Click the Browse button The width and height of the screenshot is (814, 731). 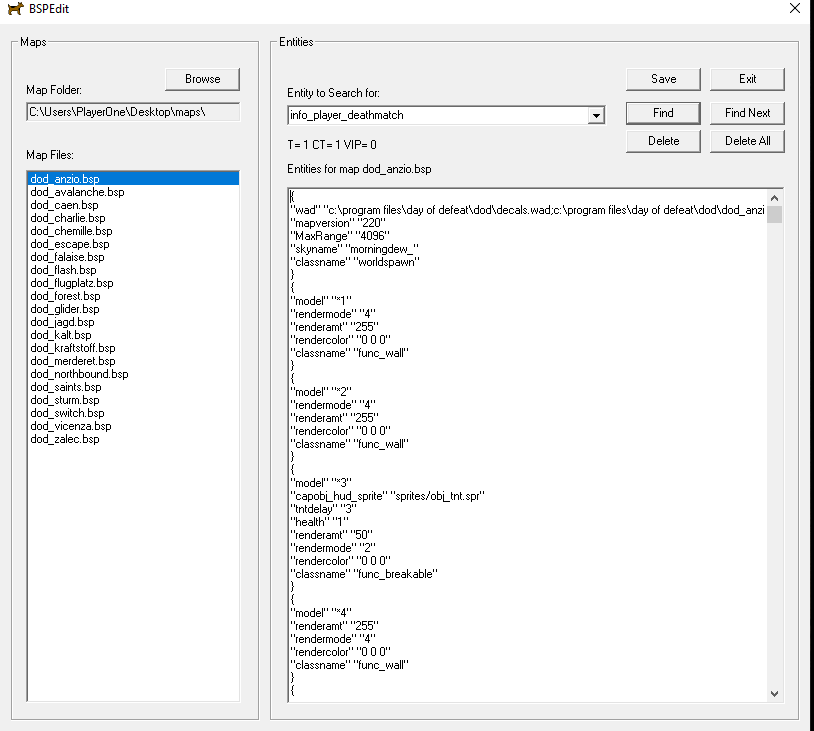(x=202, y=79)
